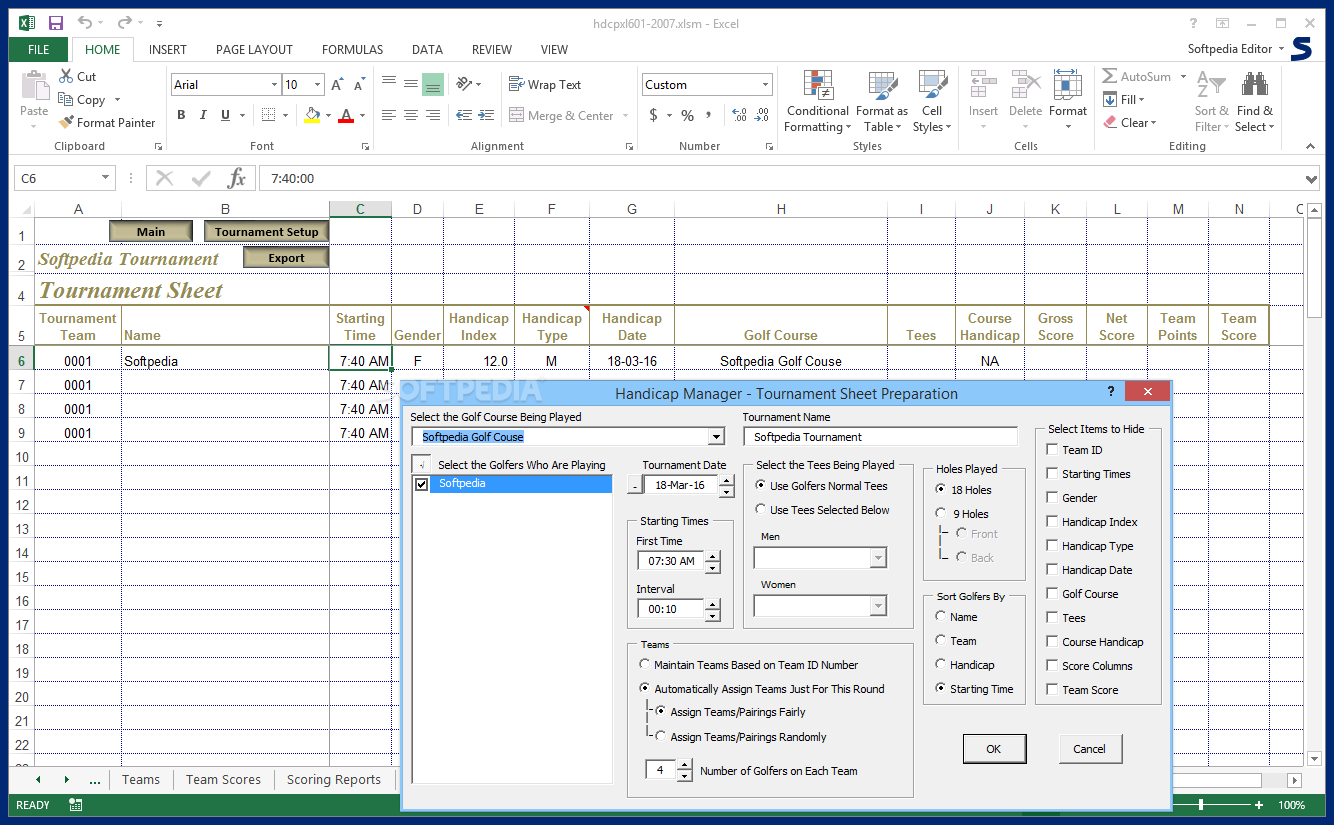This screenshot has width=1334, height=825.
Task: Select Use Tees Selected Below option
Action: tap(761, 510)
